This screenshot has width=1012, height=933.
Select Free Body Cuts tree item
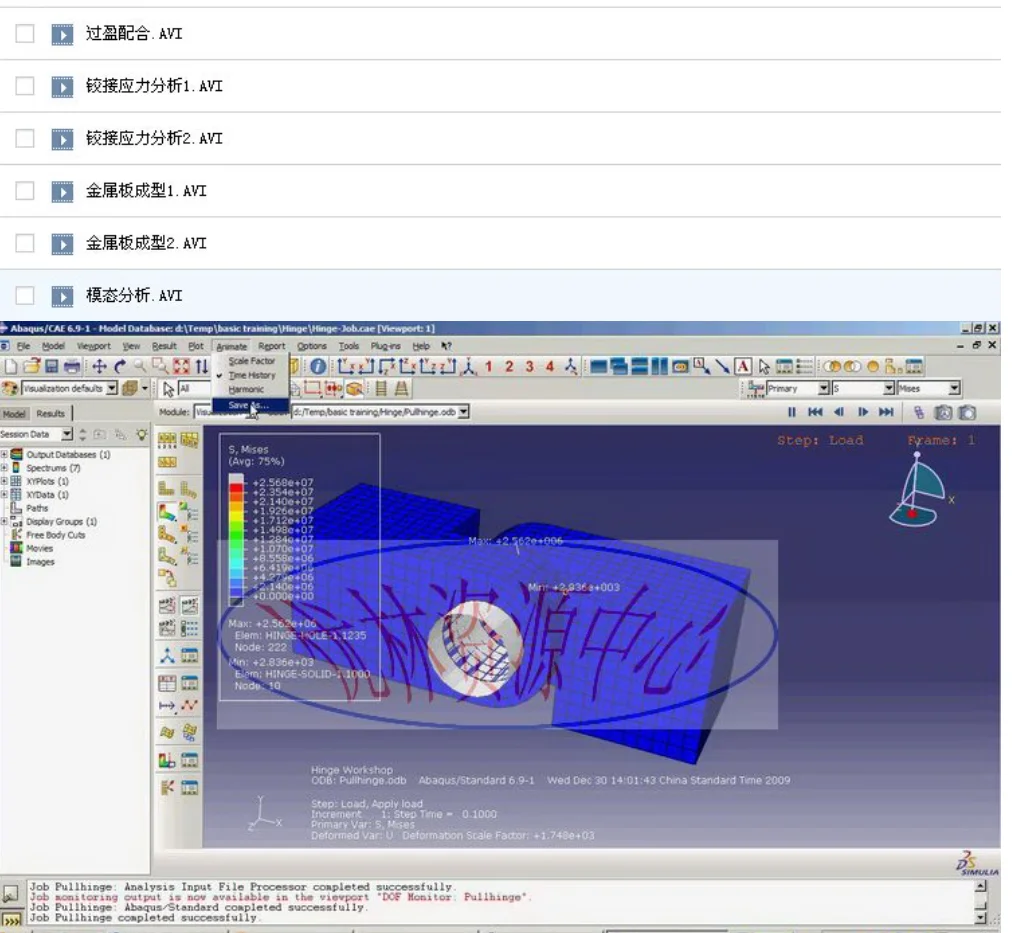[x=56, y=535]
